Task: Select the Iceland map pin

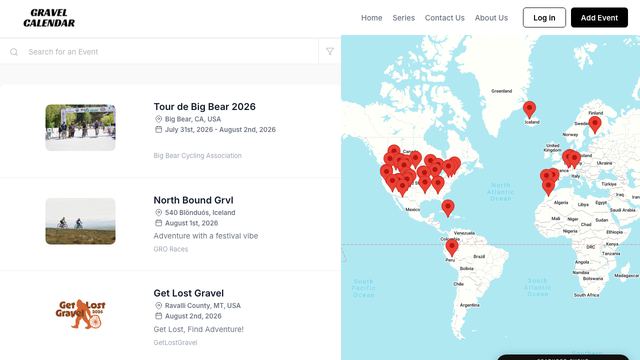Action: (x=529, y=109)
